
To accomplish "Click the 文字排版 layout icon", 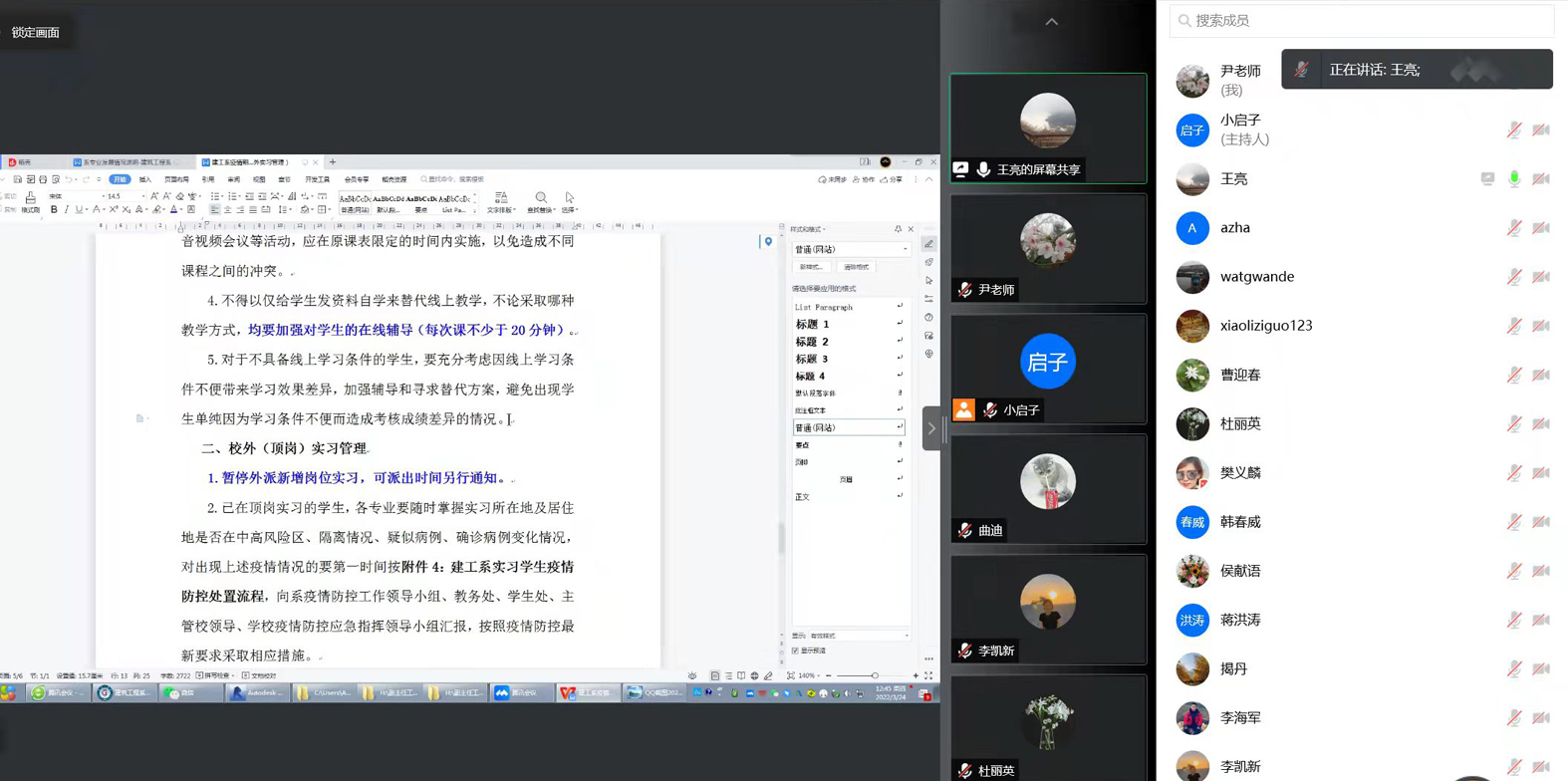I will (x=501, y=202).
